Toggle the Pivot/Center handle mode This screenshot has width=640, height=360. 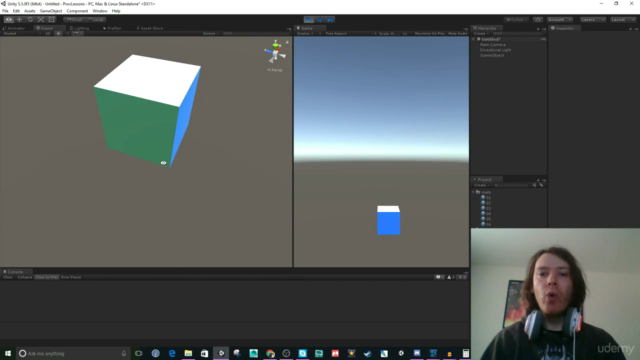[74, 20]
